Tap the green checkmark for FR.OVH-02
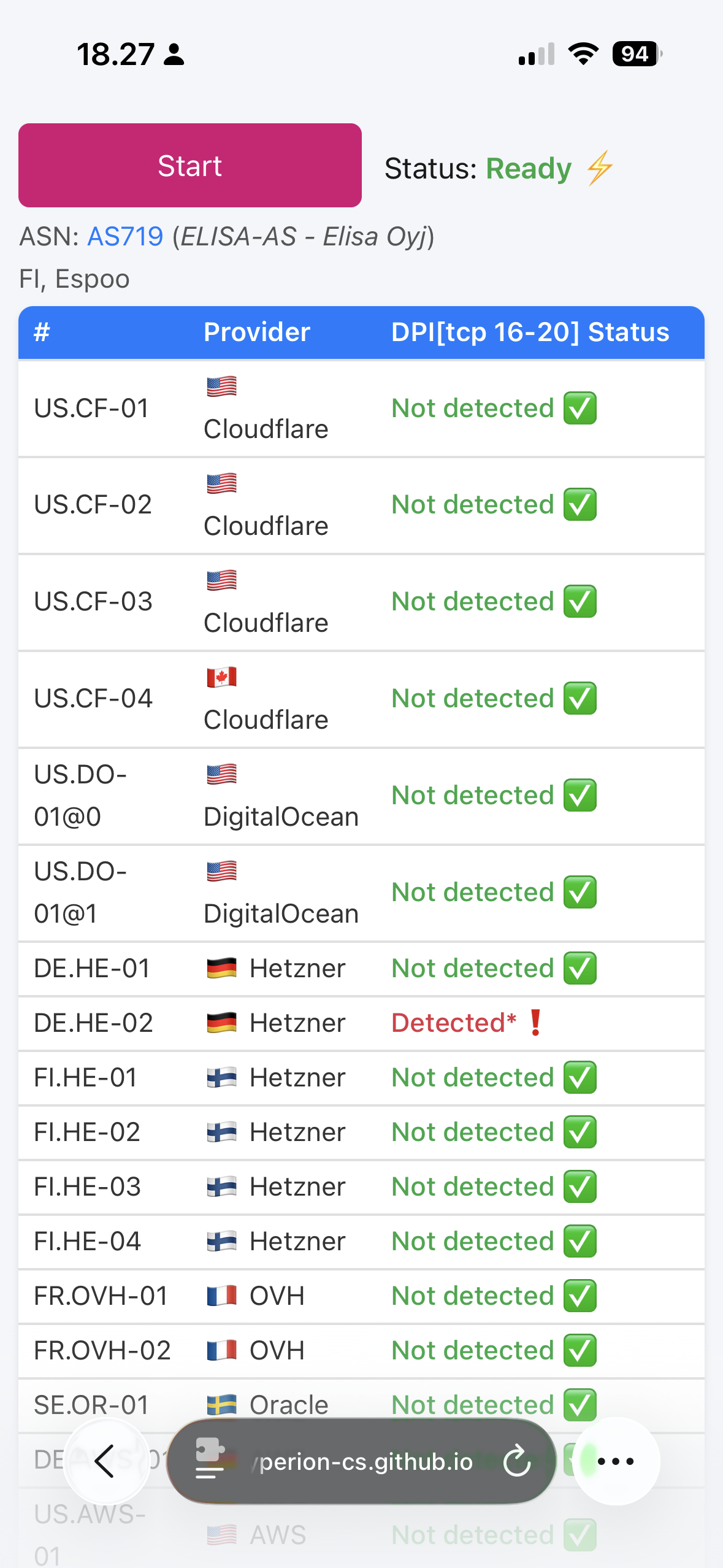Image resolution: width=723 pixels, height=1568 pixels. 580,1351
